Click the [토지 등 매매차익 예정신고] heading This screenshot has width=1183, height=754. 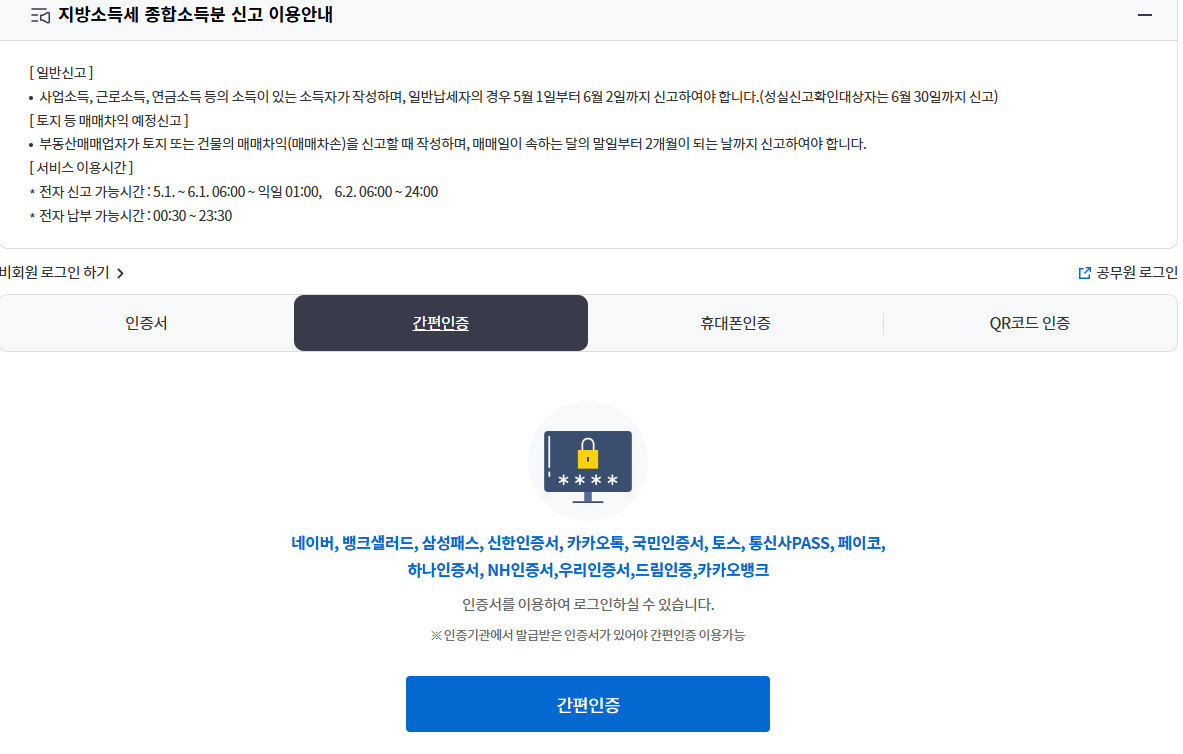[x=109, y=120]
